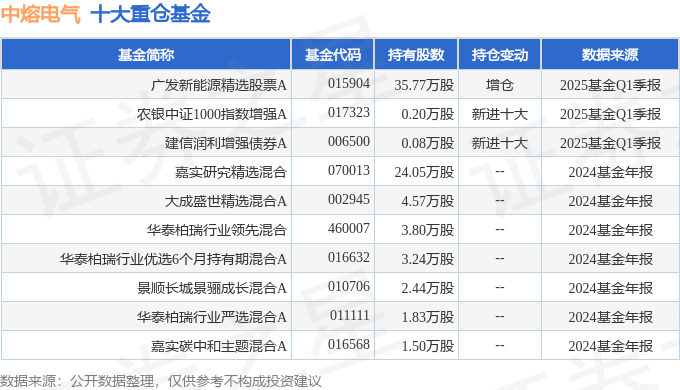Open 华泰柏瑞行业优选6个月持有期混合A
This screenshot has height=390, width=680.
[173, 259]
